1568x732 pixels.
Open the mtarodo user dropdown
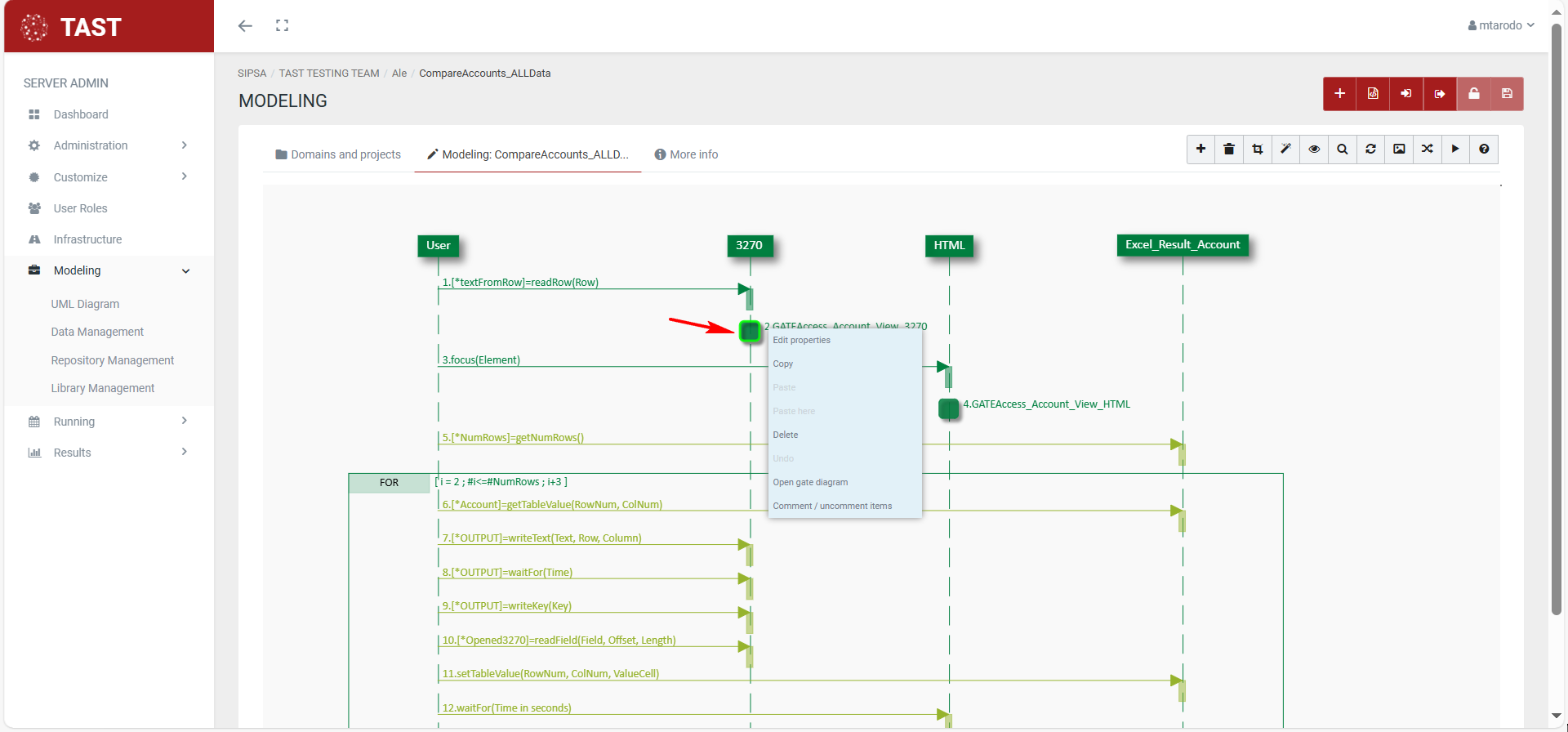[1501, 25]
